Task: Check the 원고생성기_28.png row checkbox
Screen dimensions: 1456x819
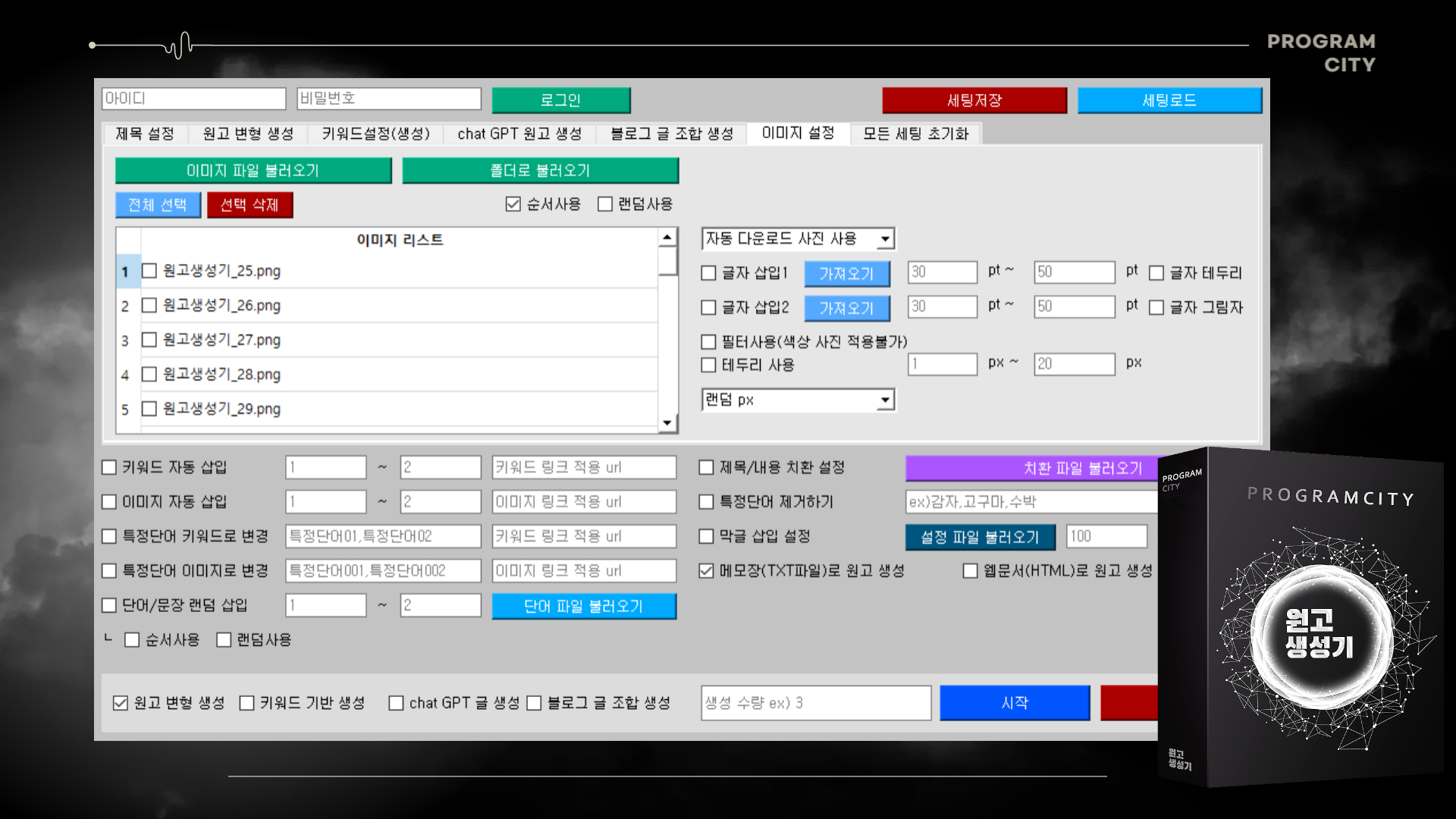Action: [x=149, y=375]
